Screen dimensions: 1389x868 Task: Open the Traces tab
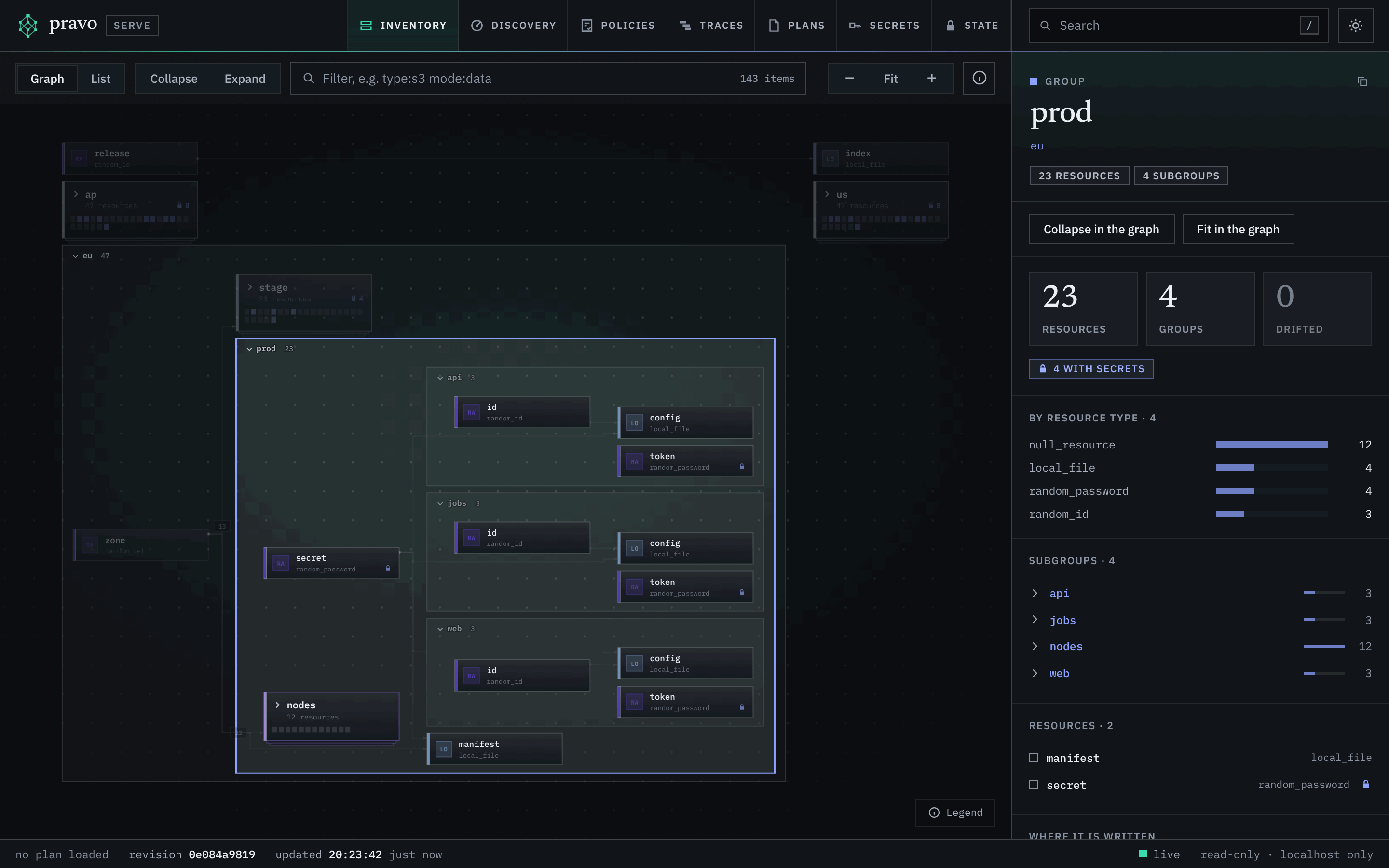pyautogui.click(x=711, y=26)
